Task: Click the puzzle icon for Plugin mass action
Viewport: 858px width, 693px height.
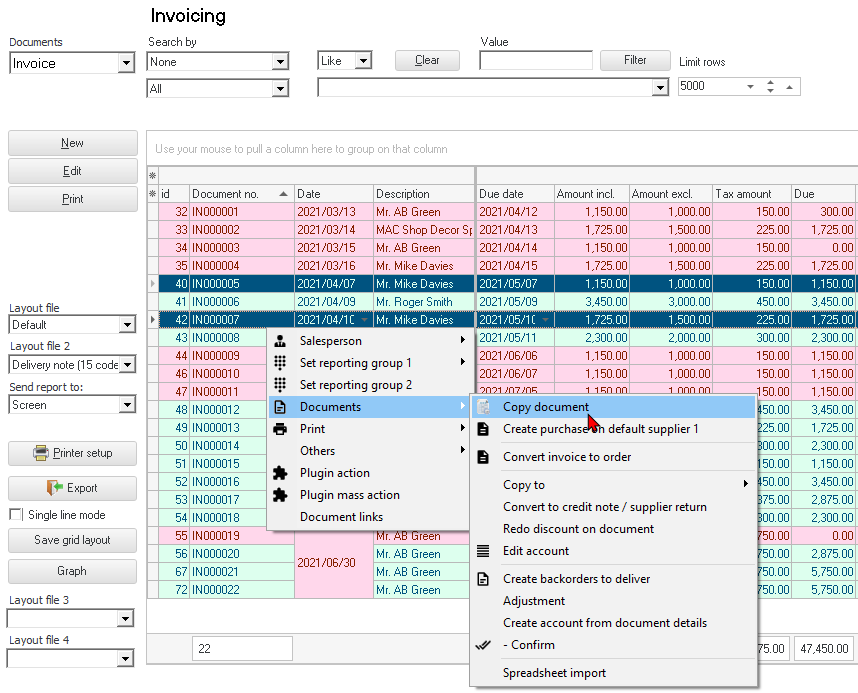Action: click(x=280, y=495)
